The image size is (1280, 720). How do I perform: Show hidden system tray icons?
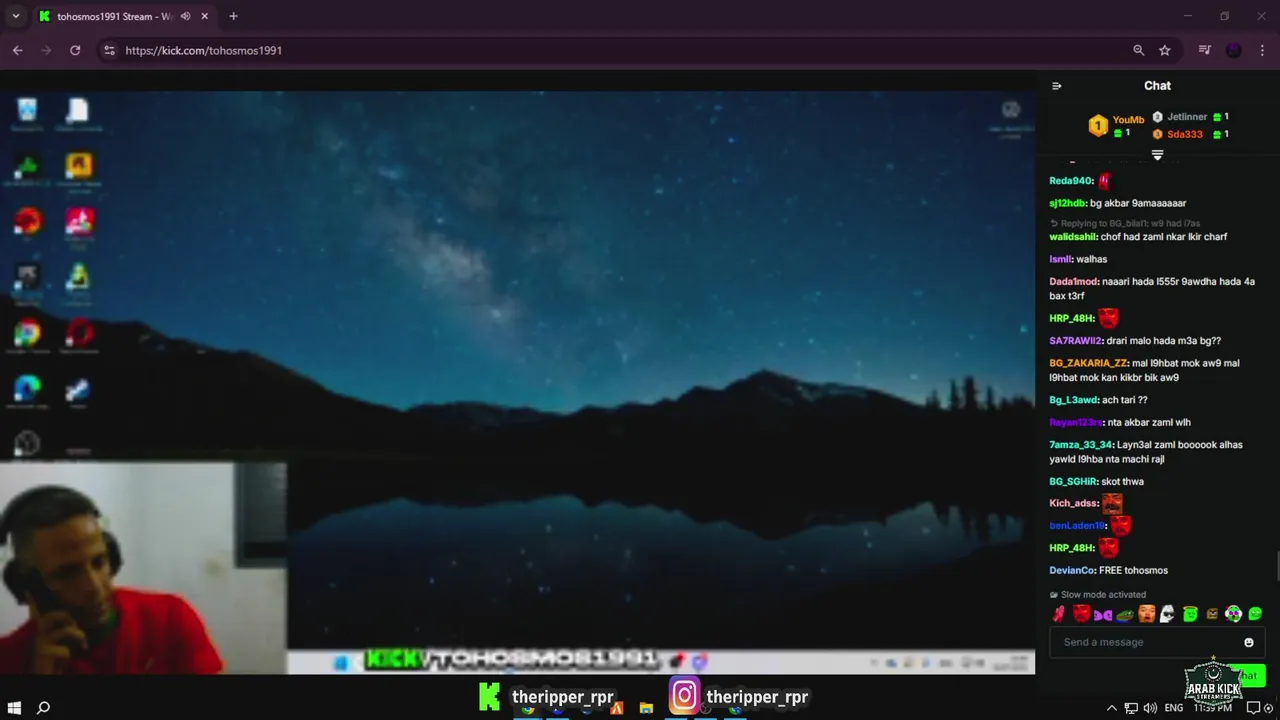click(x=1111, y=708)
